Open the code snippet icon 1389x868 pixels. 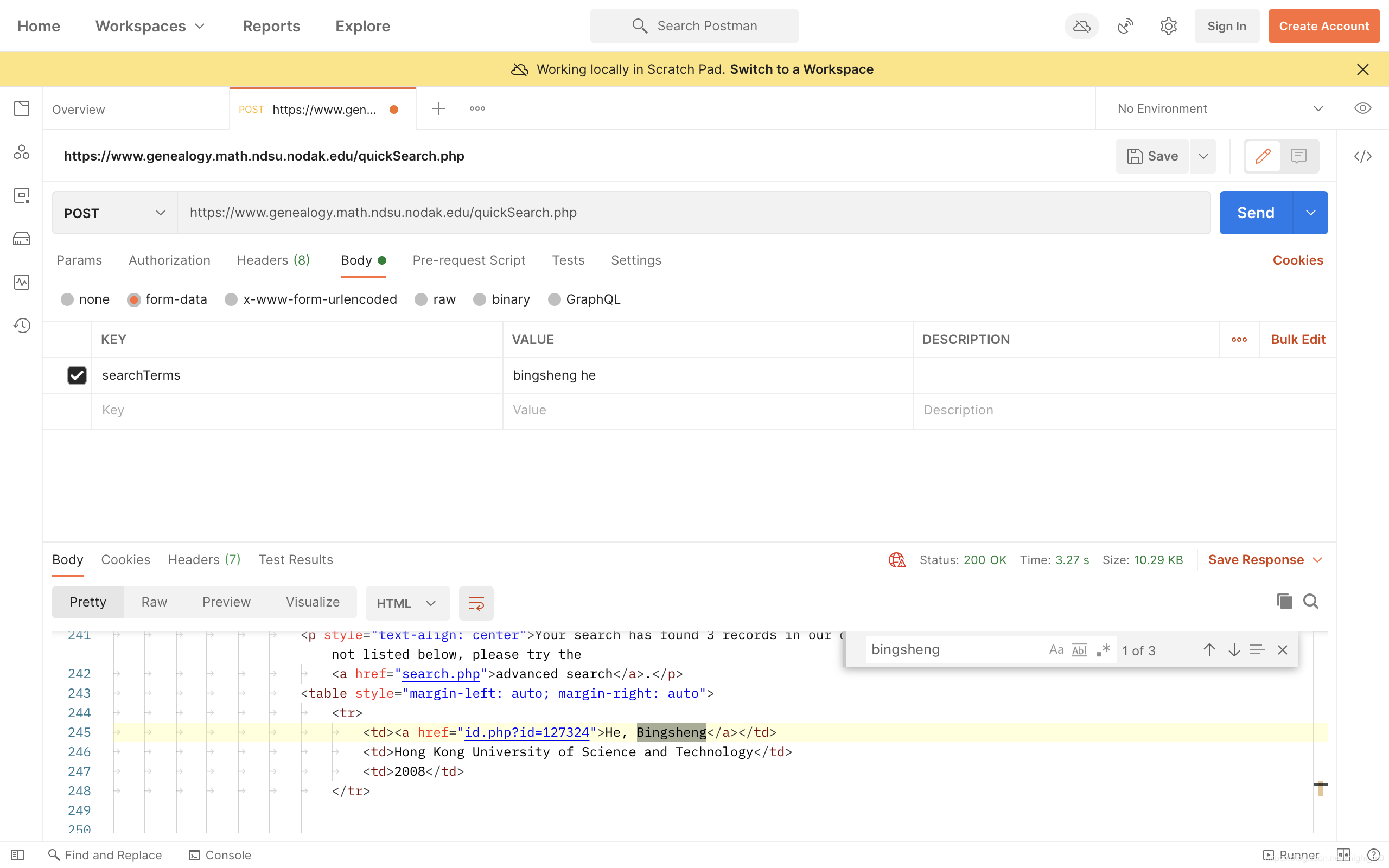pos(1362,156)
